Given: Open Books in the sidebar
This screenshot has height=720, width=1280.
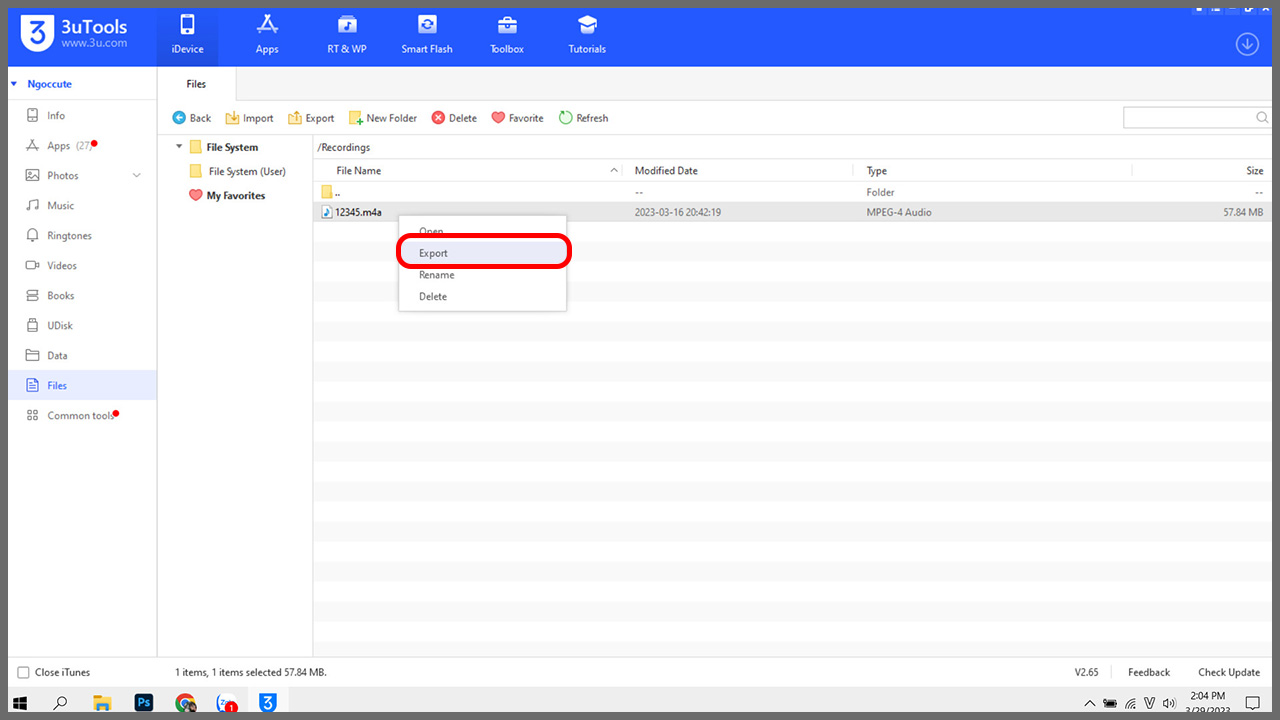Looking at the screenshot, I should [x=60, y=296].
